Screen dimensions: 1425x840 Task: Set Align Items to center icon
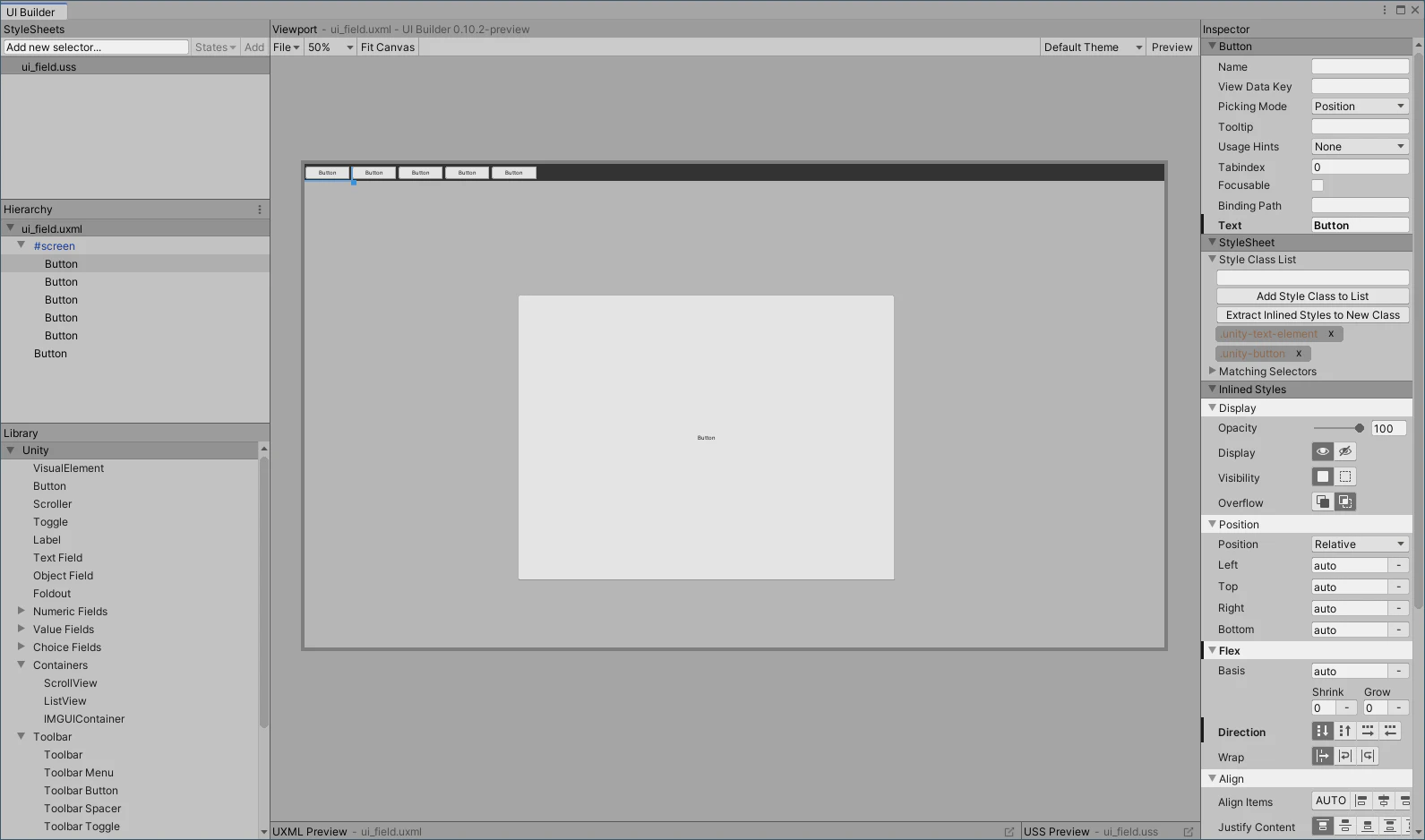tap(1384, 801)
